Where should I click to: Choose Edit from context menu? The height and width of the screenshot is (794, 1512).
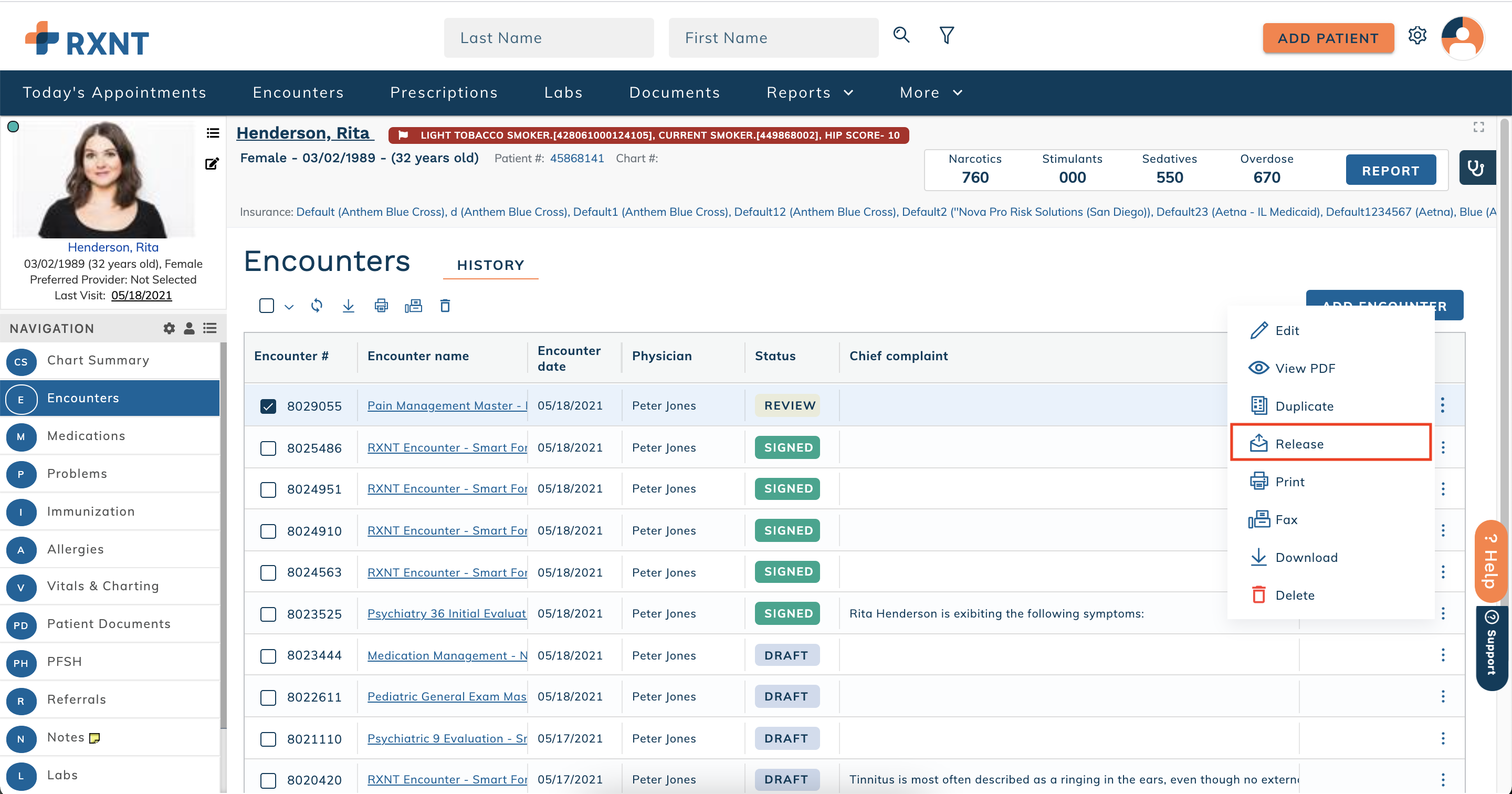pos(1330,330)
